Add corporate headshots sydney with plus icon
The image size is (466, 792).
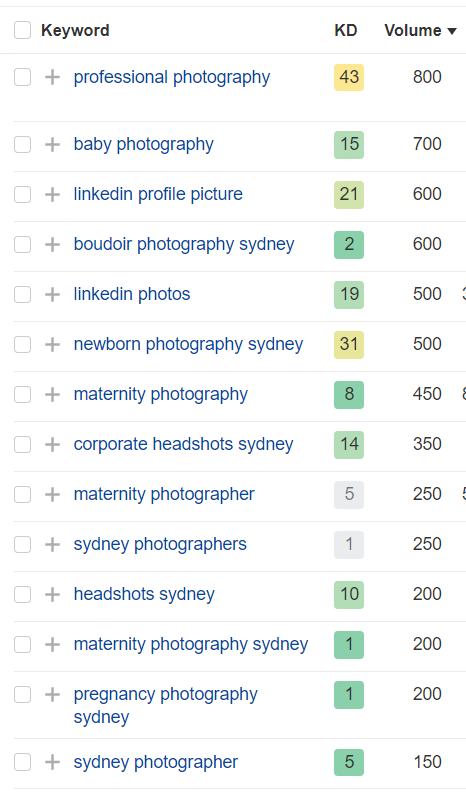(53, 444)
